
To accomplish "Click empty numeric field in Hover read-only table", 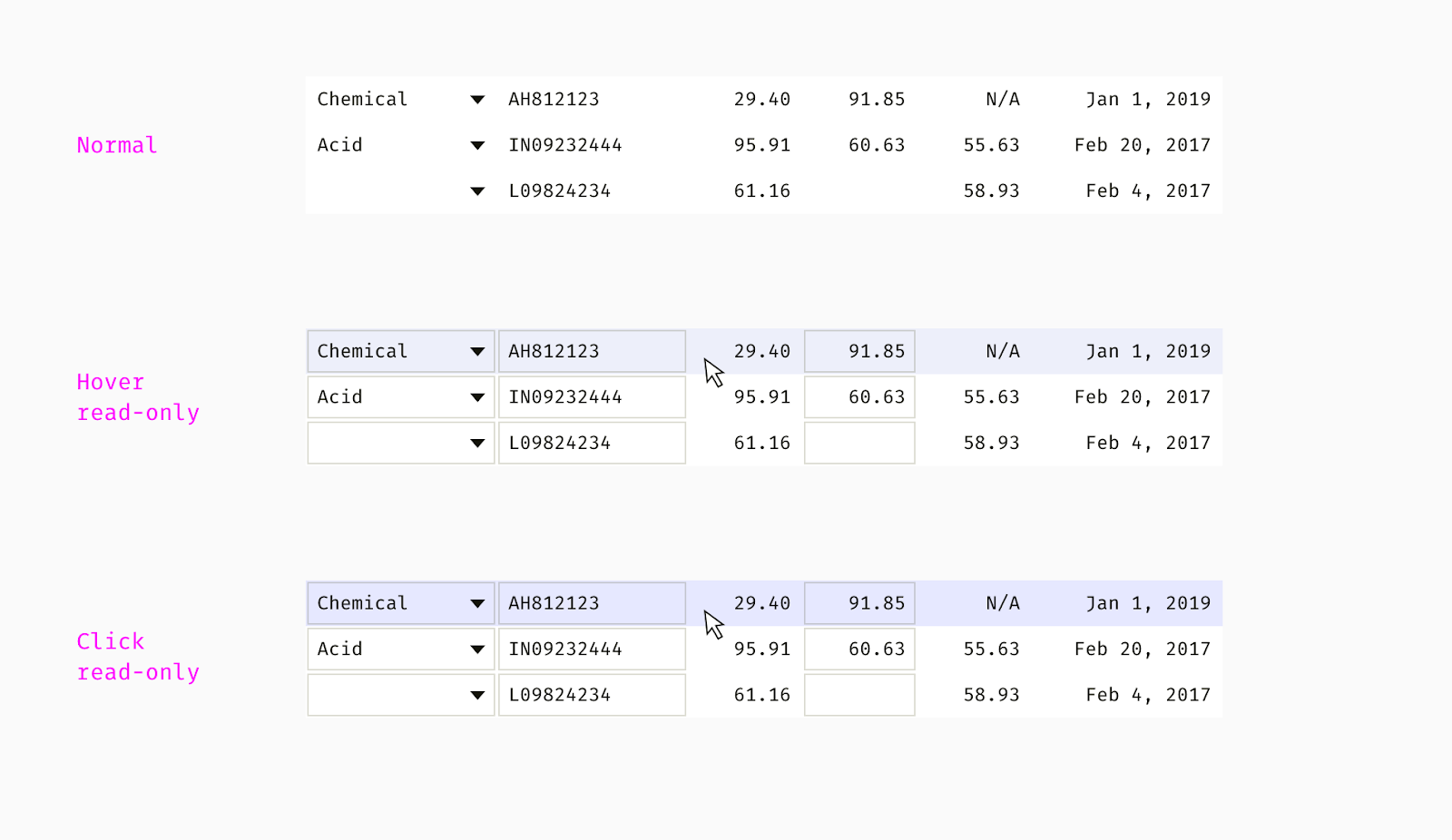I will click(859, 444).
